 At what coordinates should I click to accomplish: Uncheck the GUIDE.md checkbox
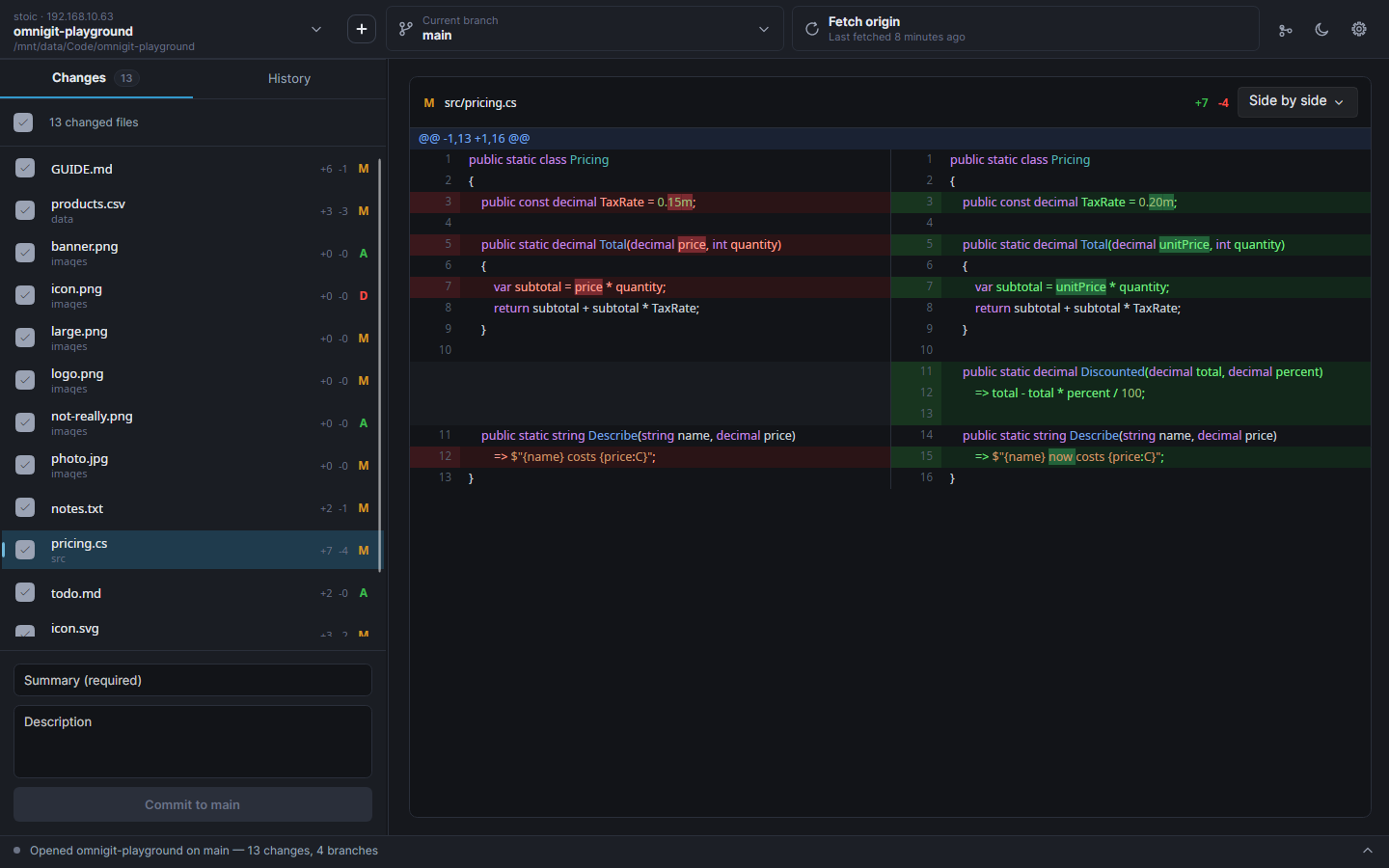pyautogui.click(x=25, y=168)
